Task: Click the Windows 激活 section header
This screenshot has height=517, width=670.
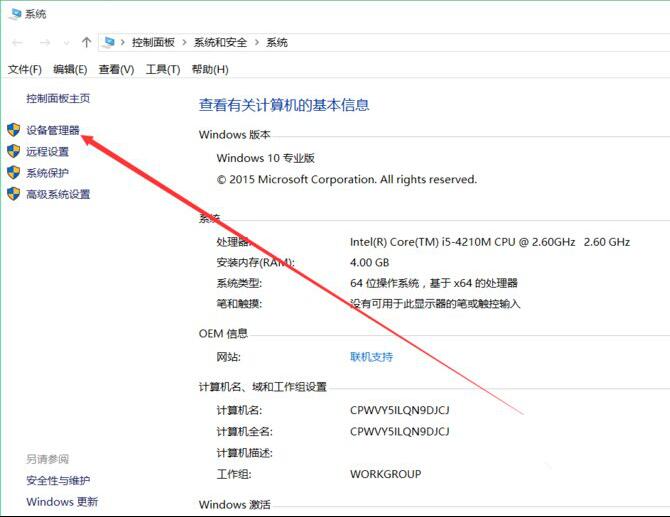Action: [235, 505]
